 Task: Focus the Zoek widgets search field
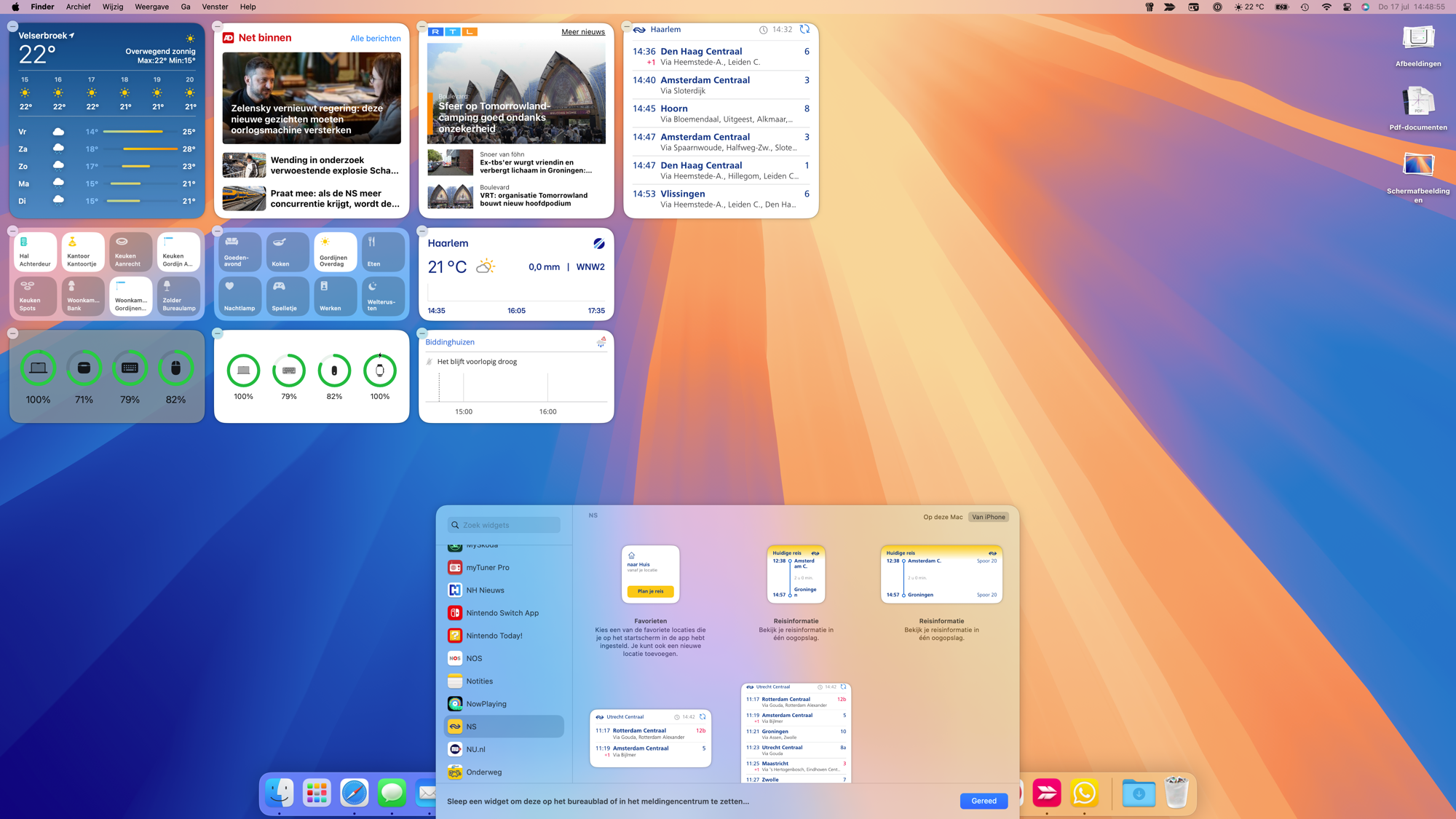tap(504, 525)
